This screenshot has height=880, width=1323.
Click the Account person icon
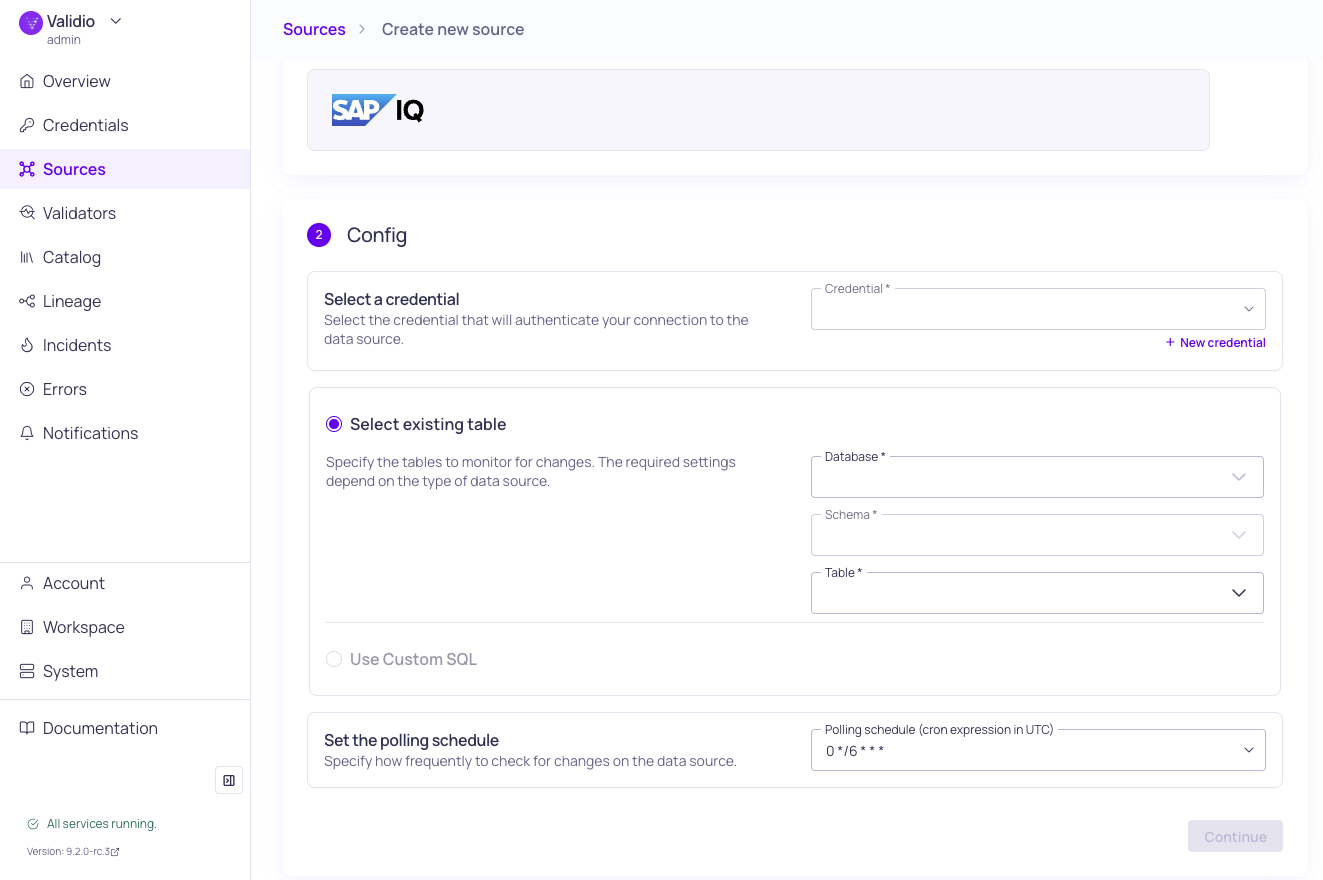tap(27, 583)
